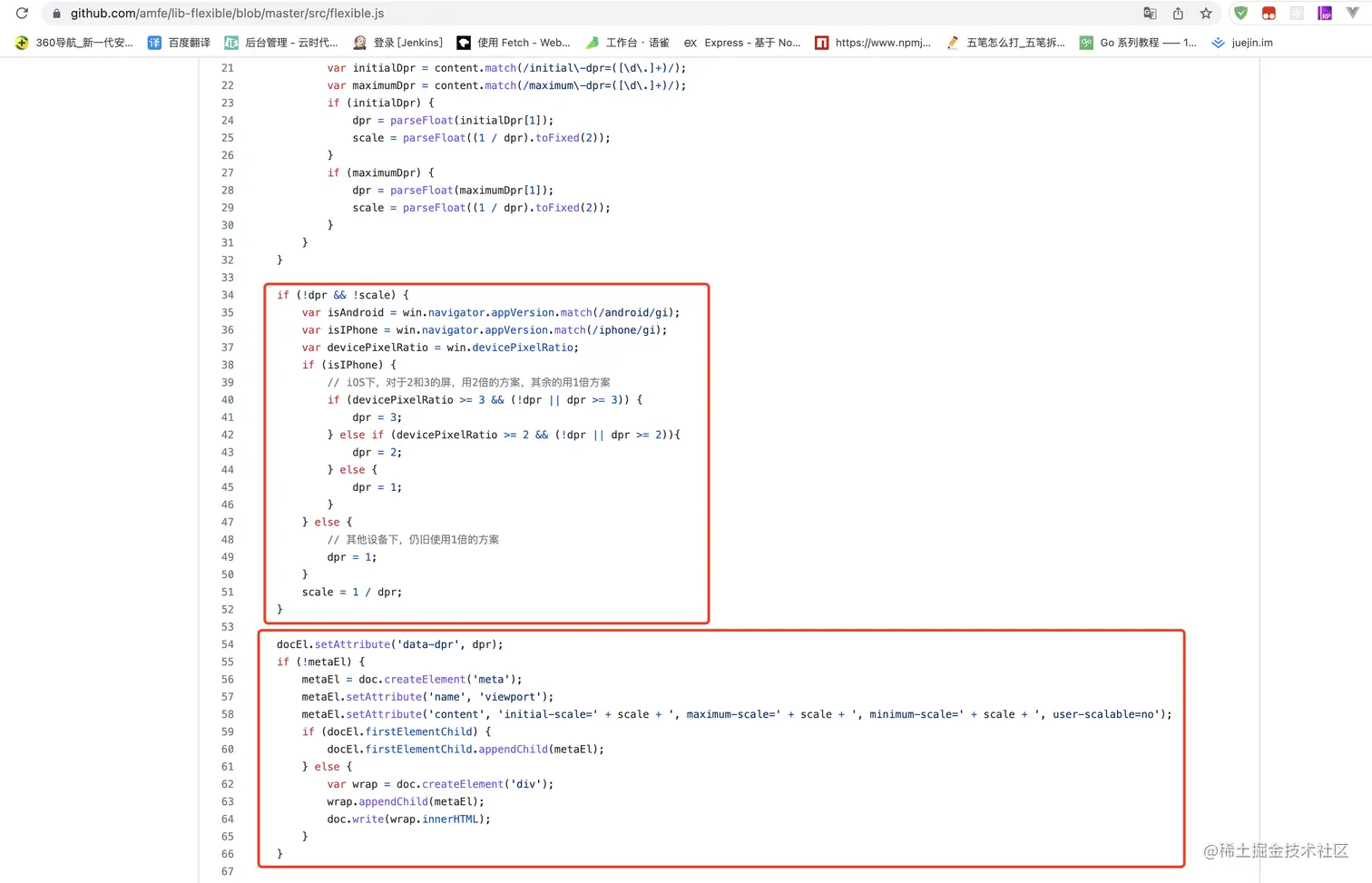Select line number 54
Image resolution: width=1372 pixels, height=883 pixels.
point(228,644)
